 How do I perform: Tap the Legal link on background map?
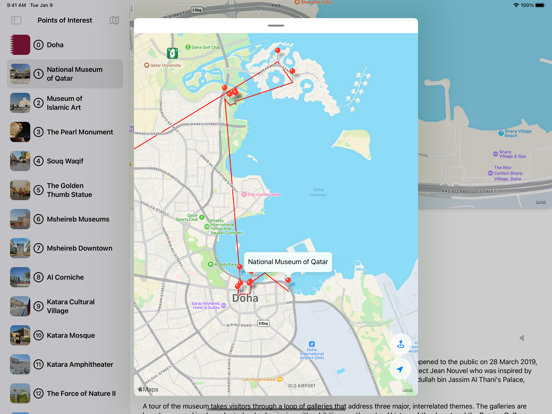coord(541,202)
